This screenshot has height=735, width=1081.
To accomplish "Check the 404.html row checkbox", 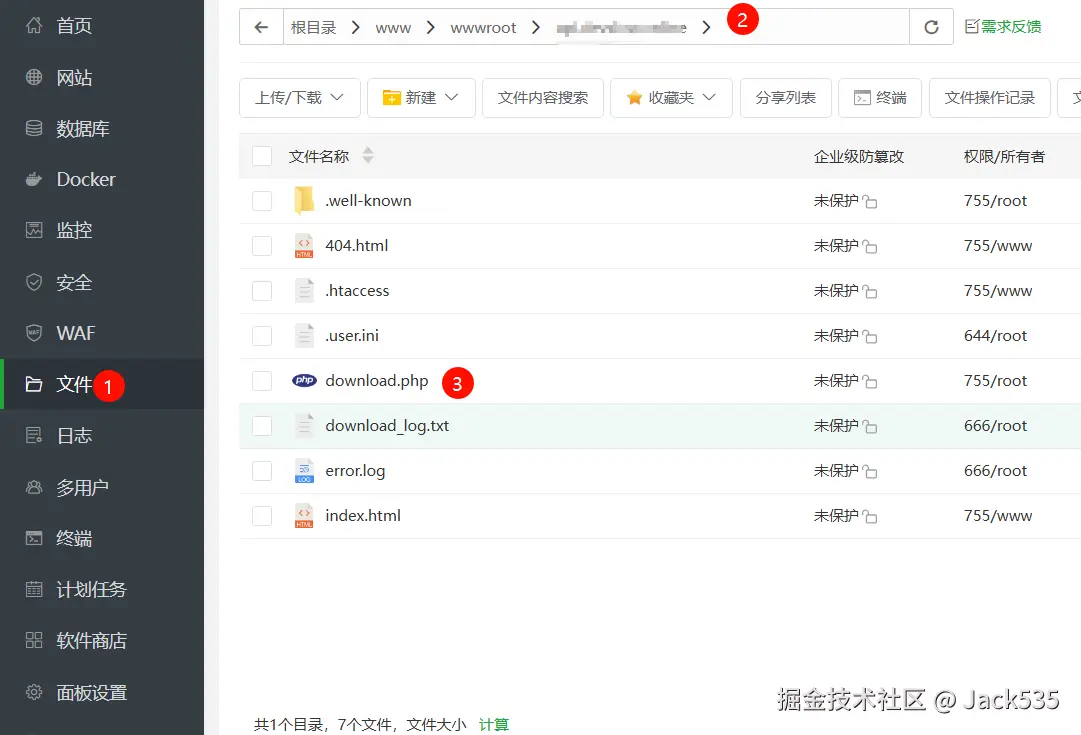I will [262, 246].
